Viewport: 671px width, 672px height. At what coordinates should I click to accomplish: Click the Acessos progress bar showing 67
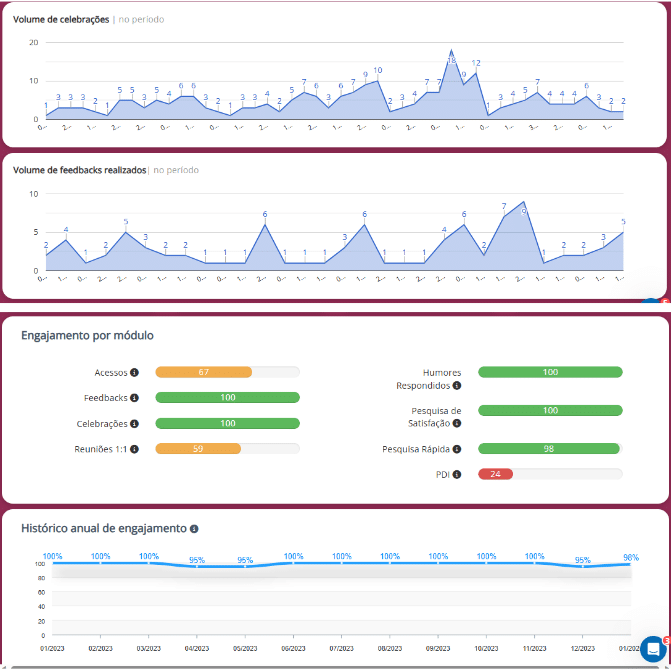[228, 372]
